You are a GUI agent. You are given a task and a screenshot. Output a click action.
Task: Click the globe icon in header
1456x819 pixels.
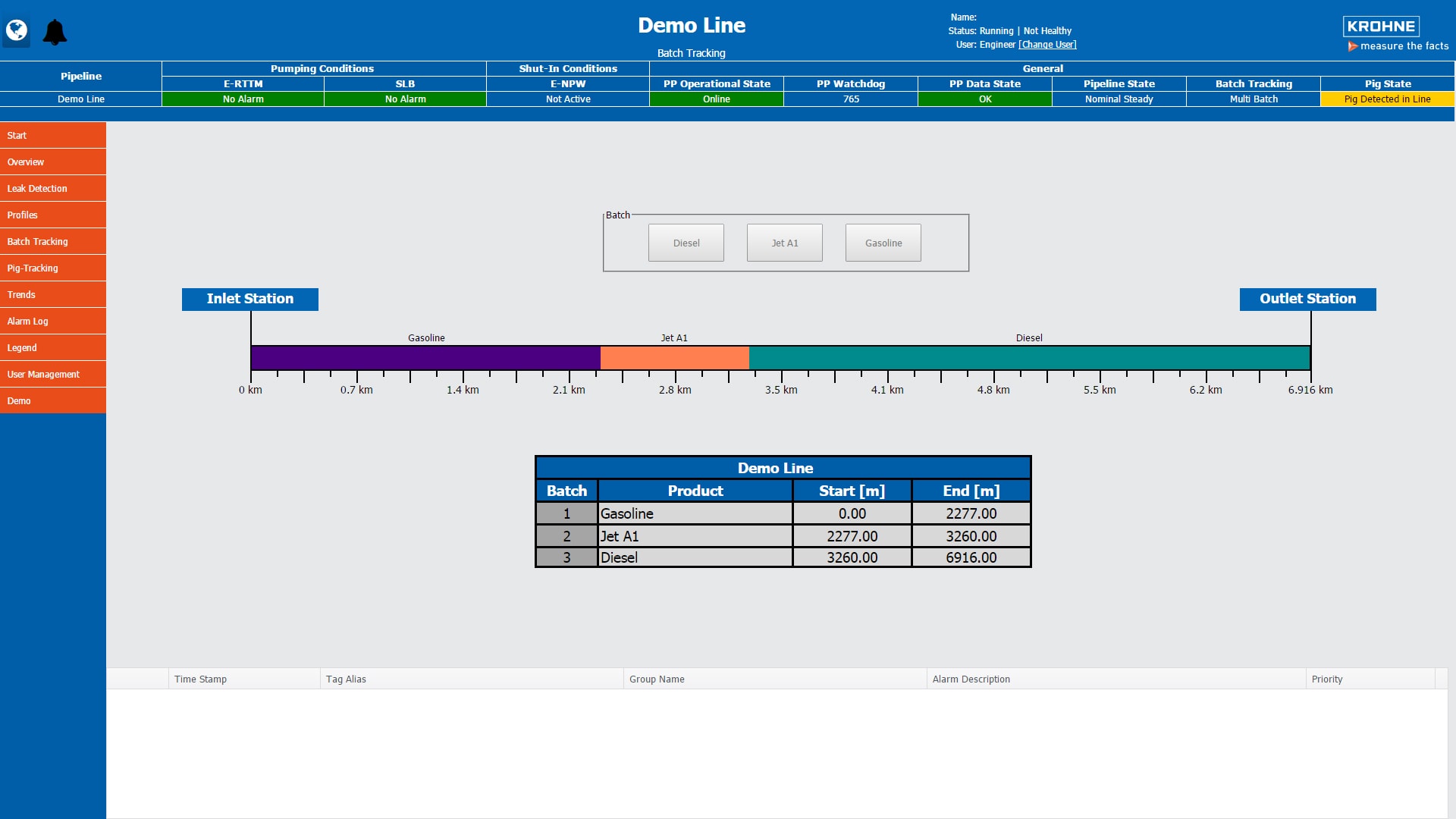coord(16,31)
